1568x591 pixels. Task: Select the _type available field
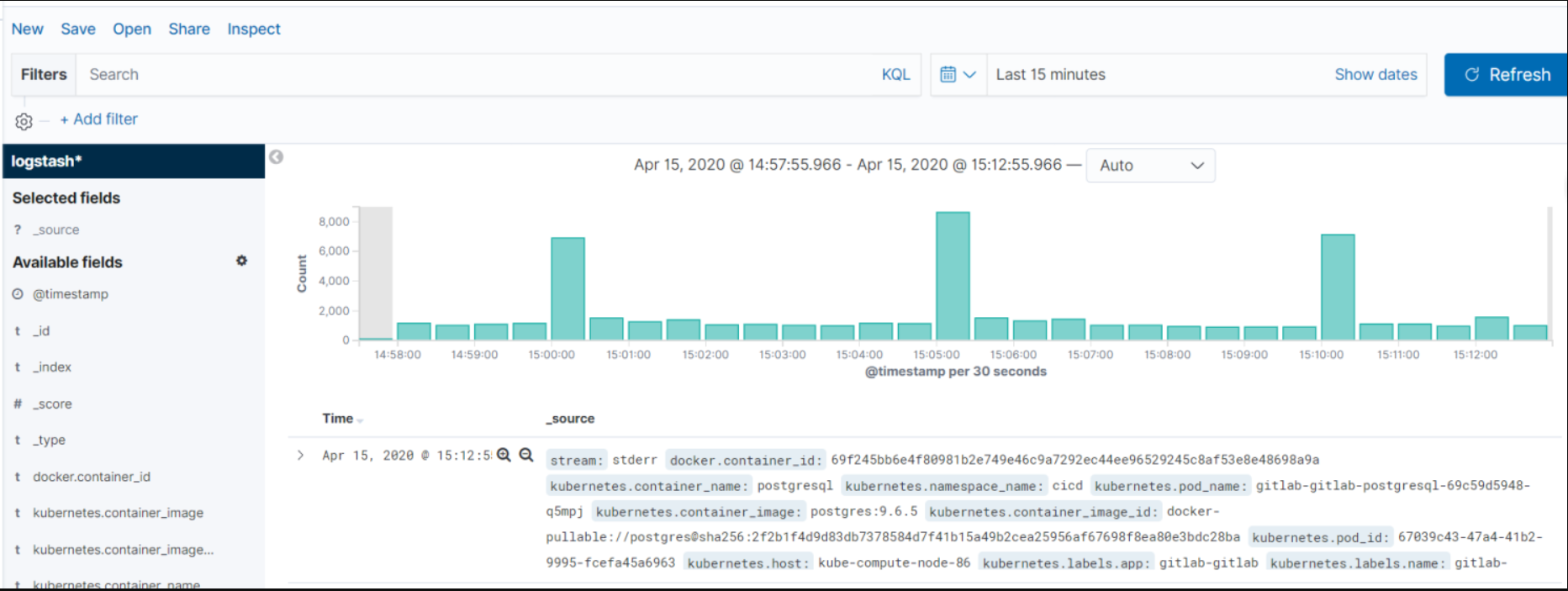coord(49,440)
